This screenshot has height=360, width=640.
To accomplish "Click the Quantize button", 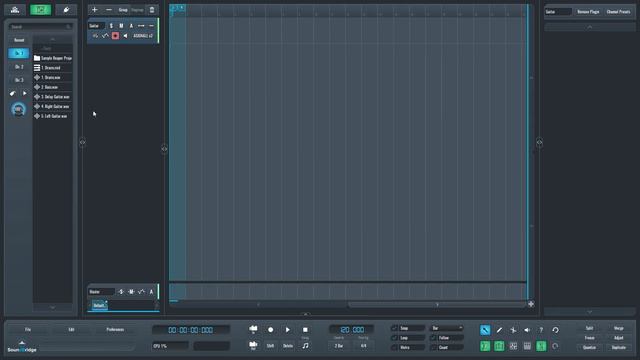I will click(589, 348).
